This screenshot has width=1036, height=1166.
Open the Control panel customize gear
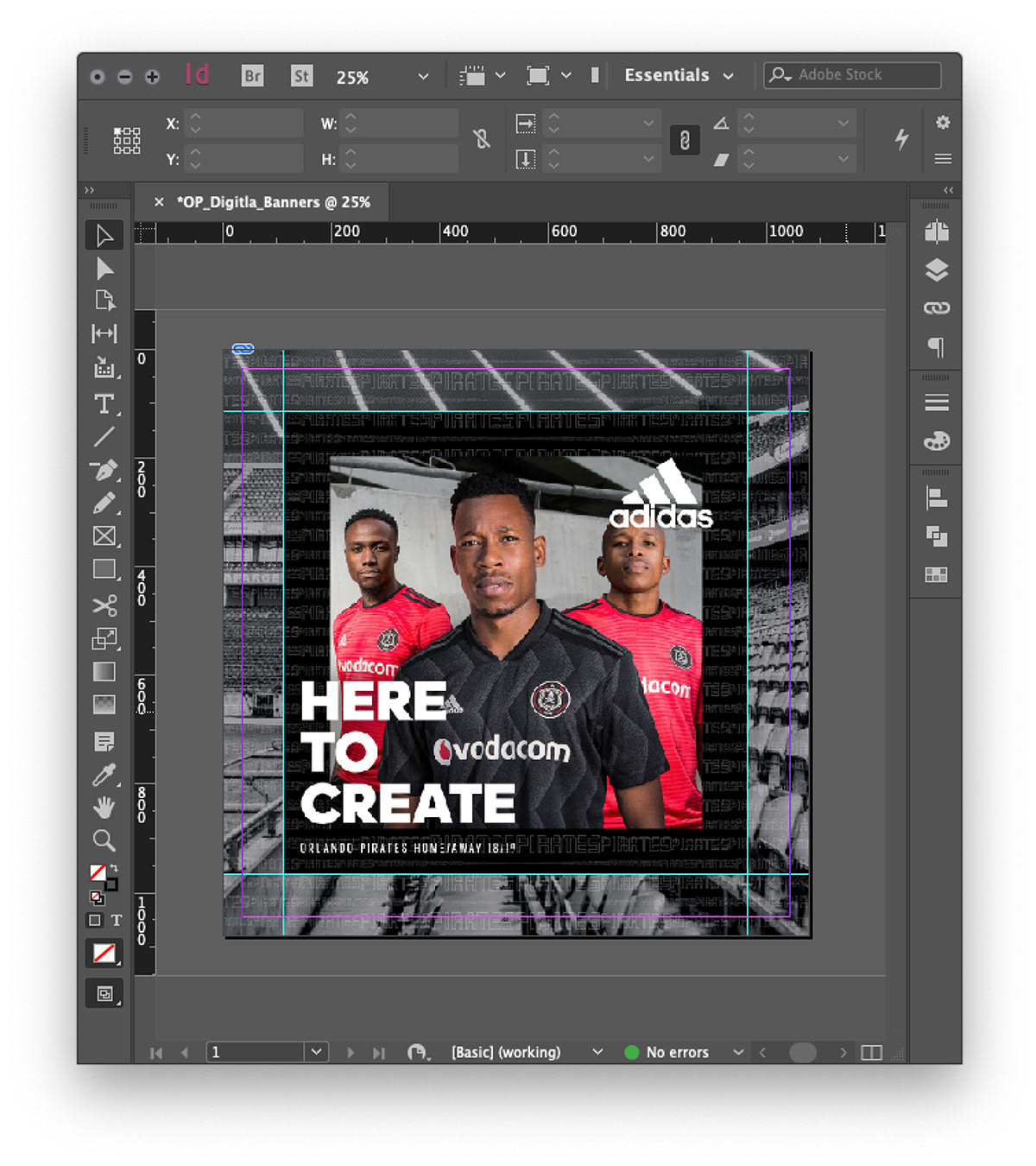pos(943,123)
